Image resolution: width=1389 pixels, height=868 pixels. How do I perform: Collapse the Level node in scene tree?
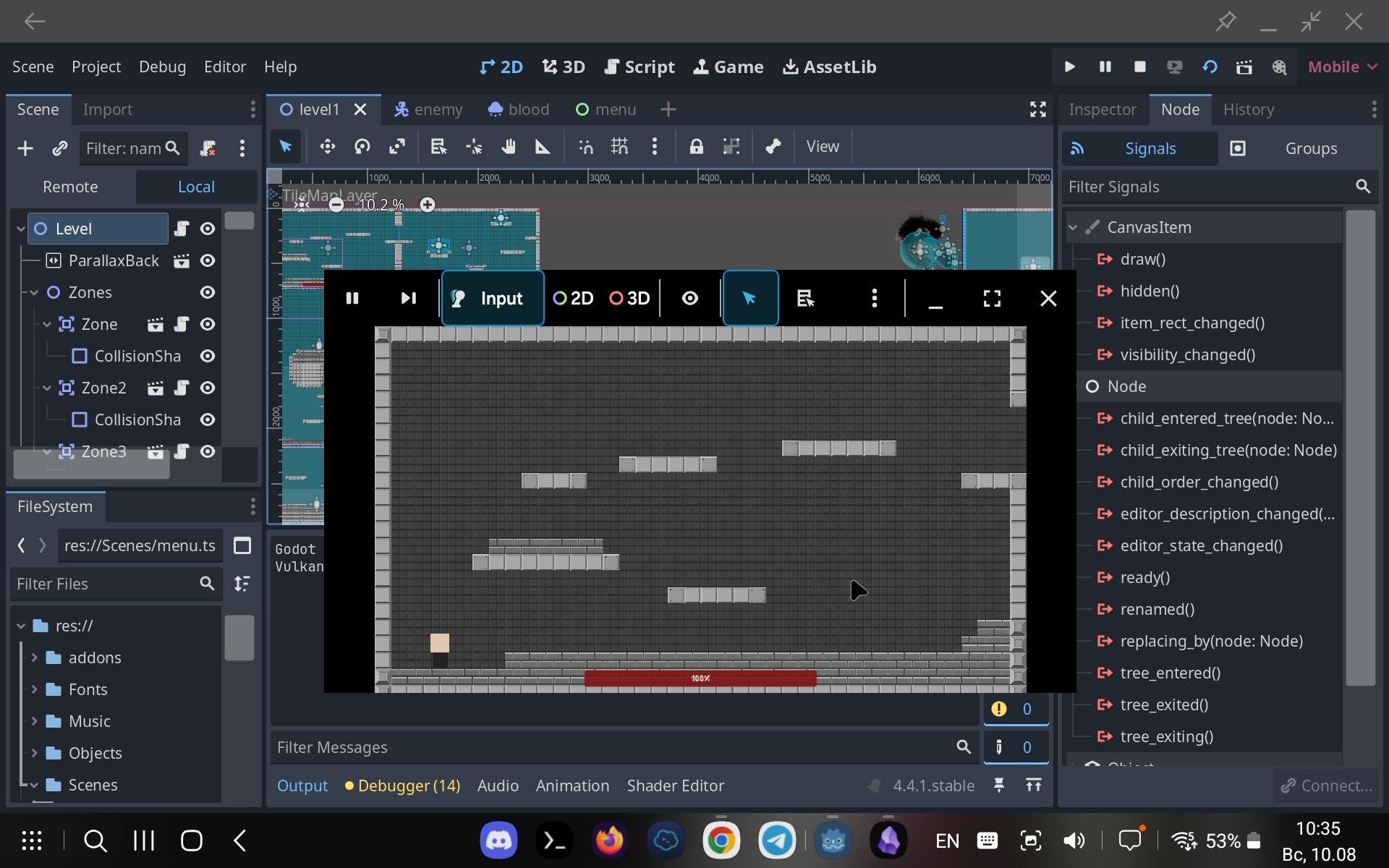(x=21, y=229)
